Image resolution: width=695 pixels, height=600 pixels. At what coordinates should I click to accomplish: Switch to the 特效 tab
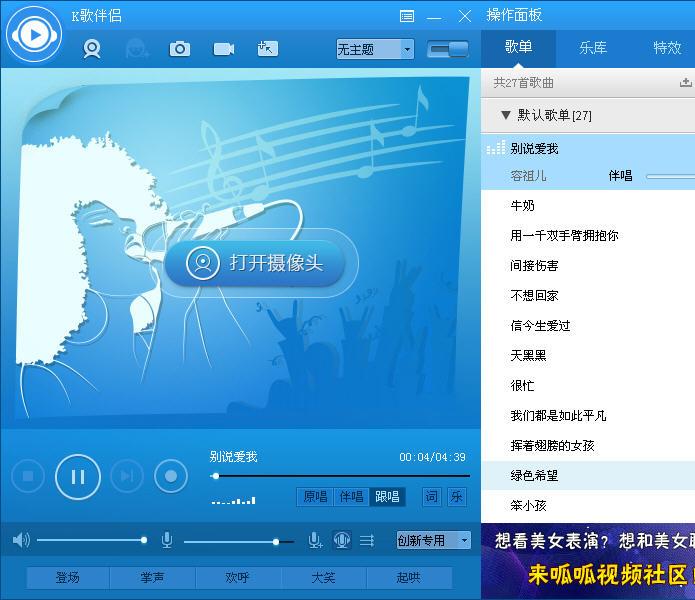[667, 47]
